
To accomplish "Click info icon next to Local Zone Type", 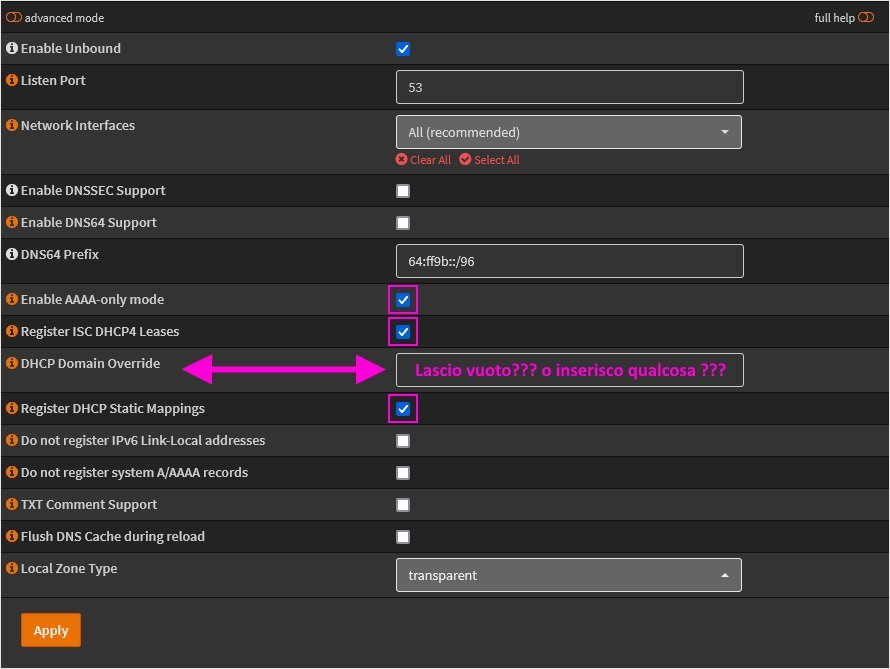I will tap(12, 568).
